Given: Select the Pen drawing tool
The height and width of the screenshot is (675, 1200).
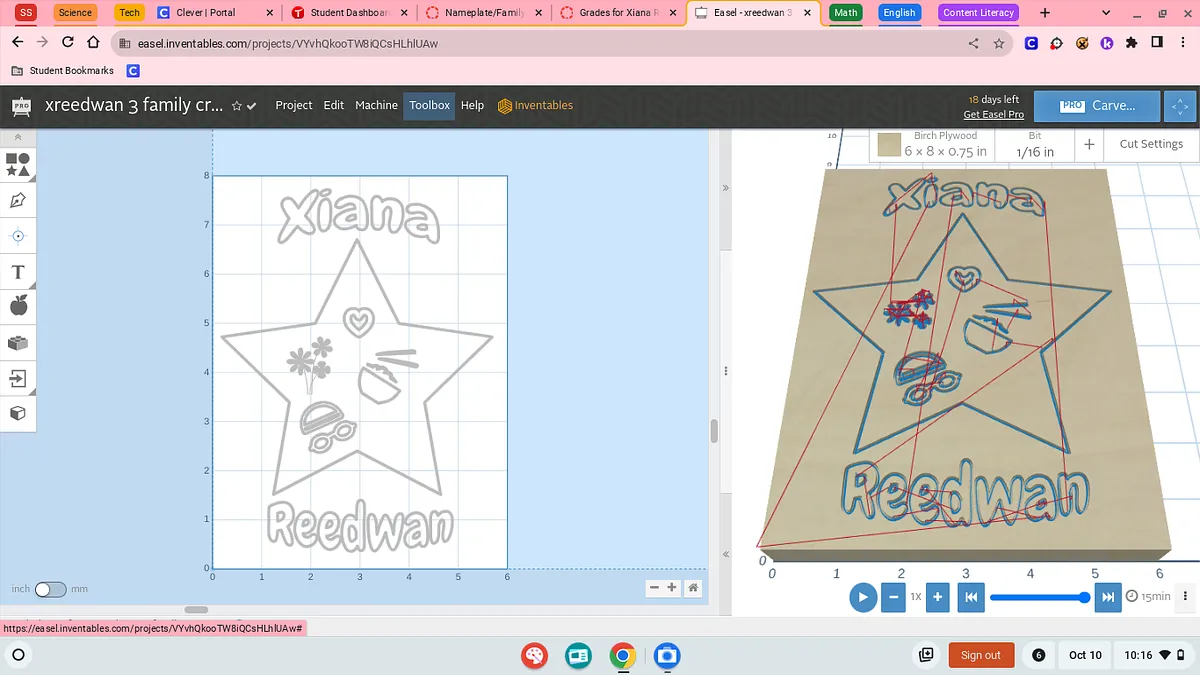Looking at the screenshot, I should click(x=18, y=201).
